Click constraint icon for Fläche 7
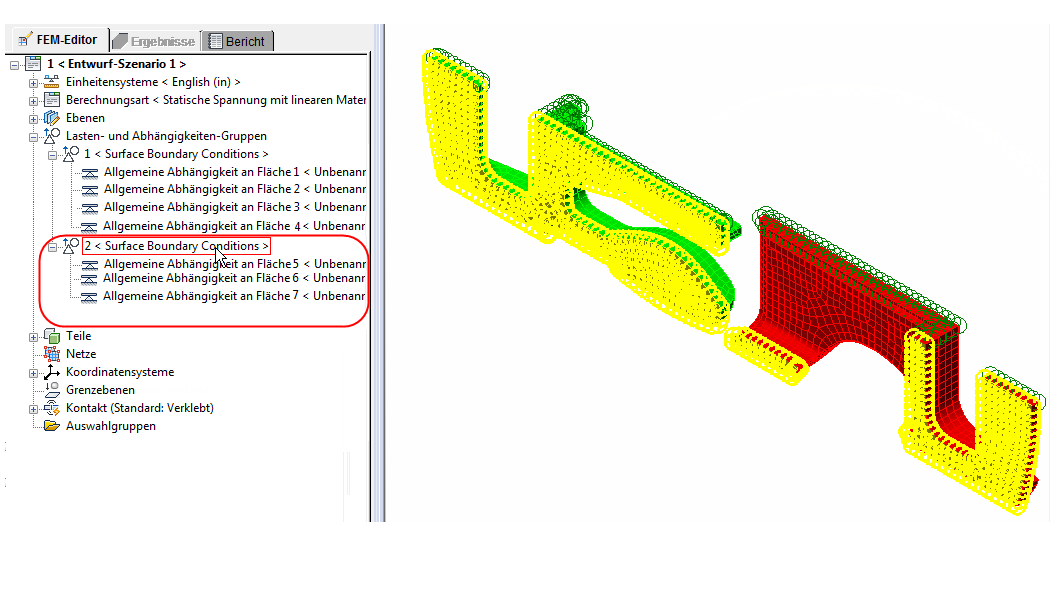1050x602 pixels. (x=89, y=297)
